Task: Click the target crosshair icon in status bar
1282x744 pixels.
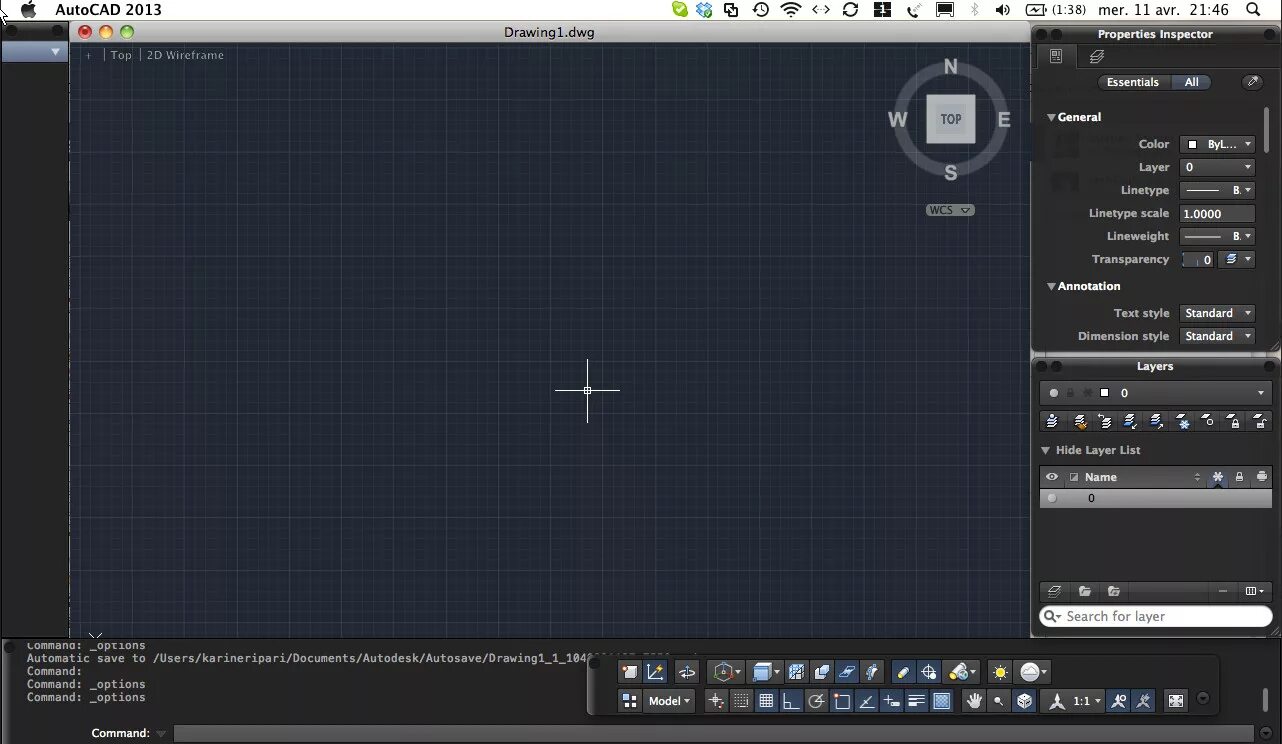Action: [929, 672]
